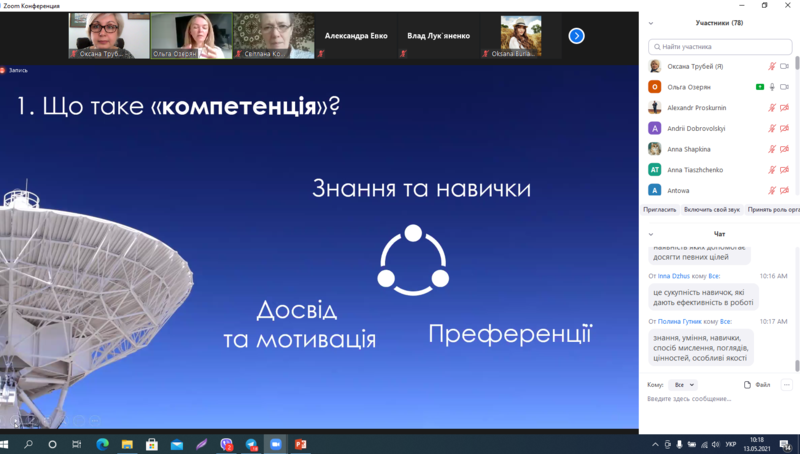Select Александра Евко video tile

tap(356, 36)
